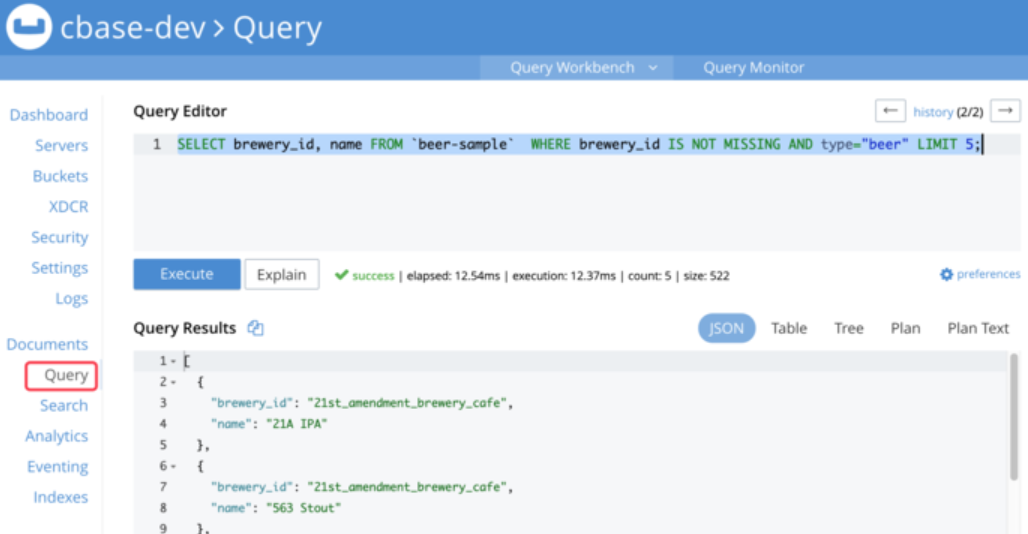1028x534 pixels.
Task: Go to next query in history
Action: [1005, 111]
